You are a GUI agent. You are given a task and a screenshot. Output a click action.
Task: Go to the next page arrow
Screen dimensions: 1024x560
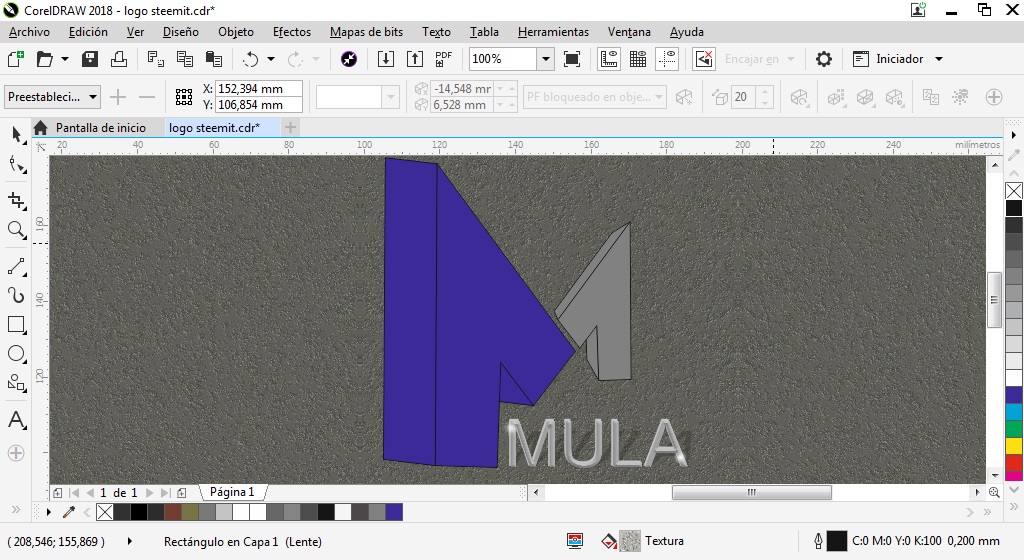[150, 493]
